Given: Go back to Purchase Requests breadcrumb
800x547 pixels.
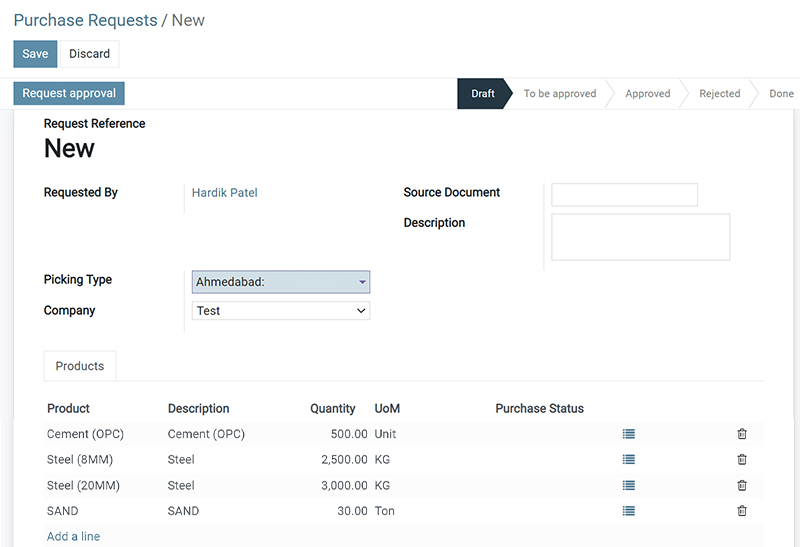Looking at the screenshot, I should 85,20.
